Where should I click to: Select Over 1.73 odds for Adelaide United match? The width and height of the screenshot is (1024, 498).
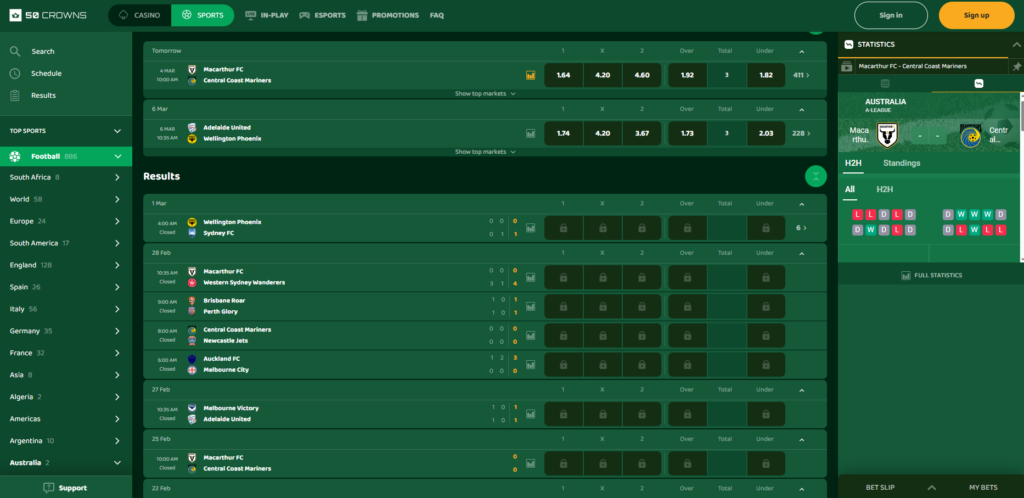(x=687, y=133)
